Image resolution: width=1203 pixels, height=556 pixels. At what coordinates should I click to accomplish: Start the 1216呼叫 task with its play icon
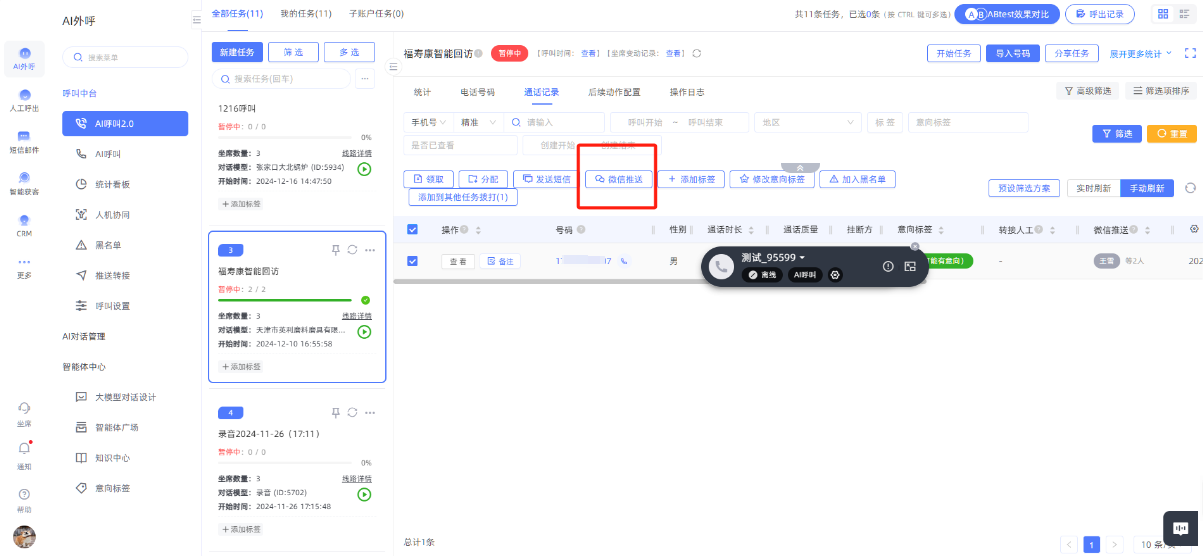(364, 169)
